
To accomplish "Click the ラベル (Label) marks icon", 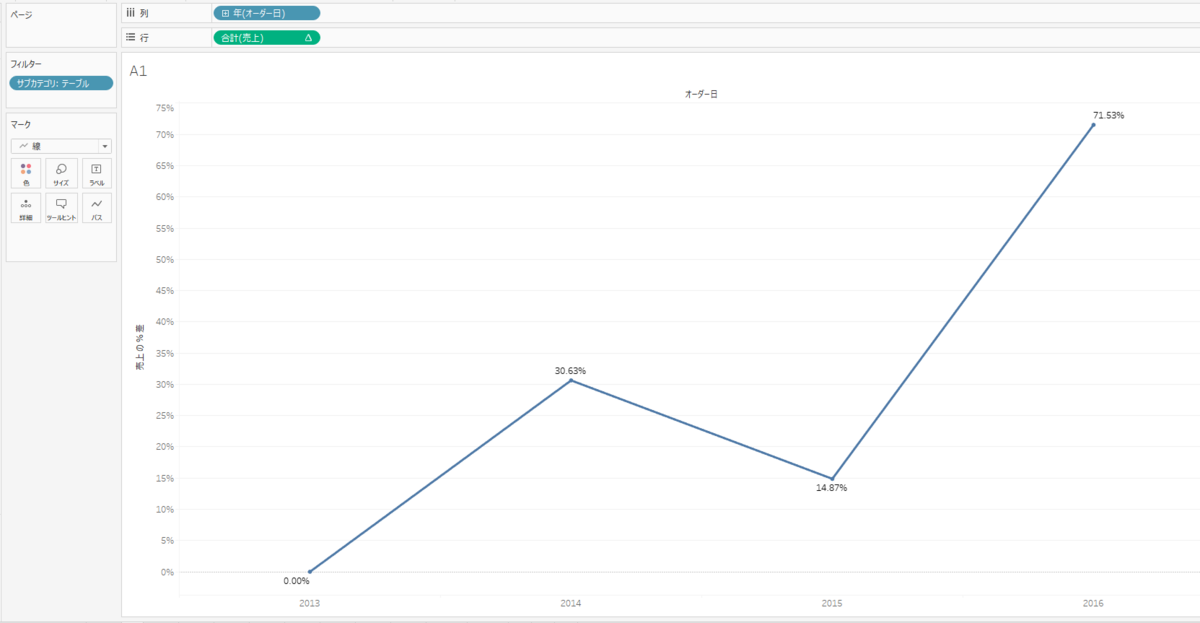I will 95,172.
